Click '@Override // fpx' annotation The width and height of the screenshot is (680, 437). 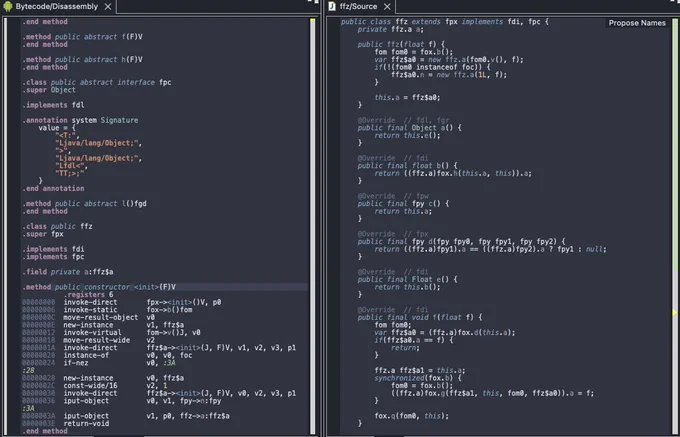pyautogui.click(x=393, y=234)
